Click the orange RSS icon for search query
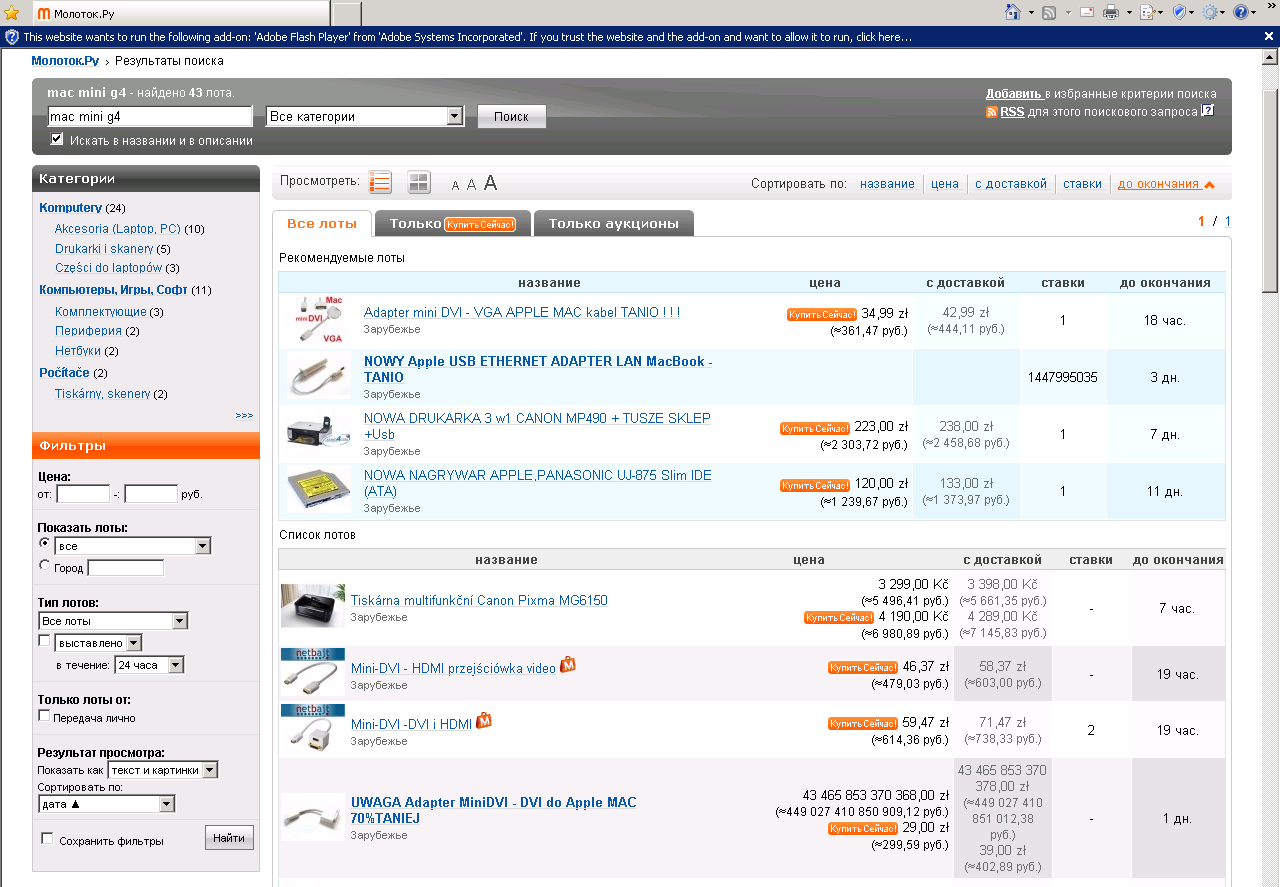This screenshot has height=887, width=1280. 992,112
